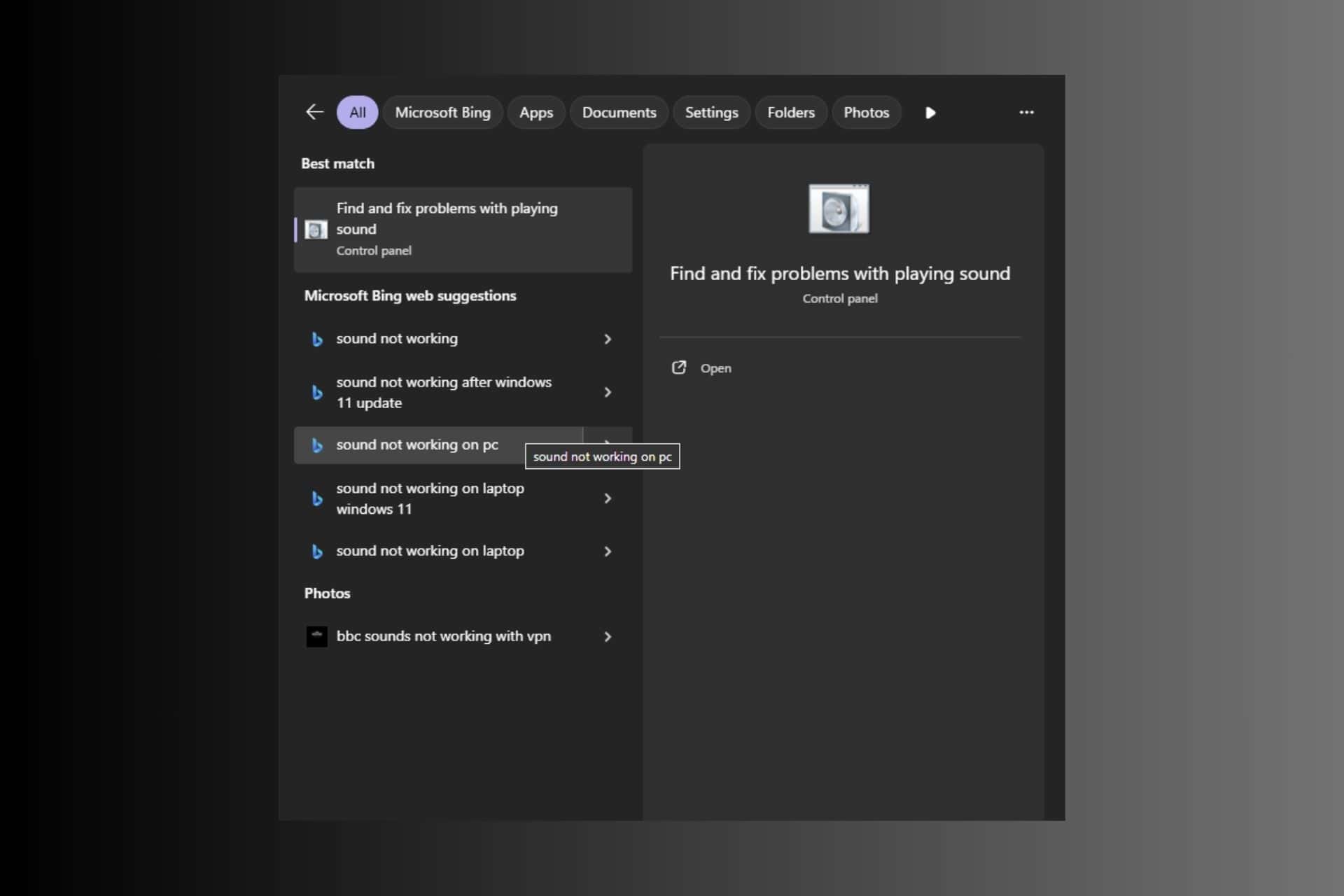Click Bing icon beside 'sound not working after windows 11 update'
1344x896 pixels.
(x=317, y=393)
